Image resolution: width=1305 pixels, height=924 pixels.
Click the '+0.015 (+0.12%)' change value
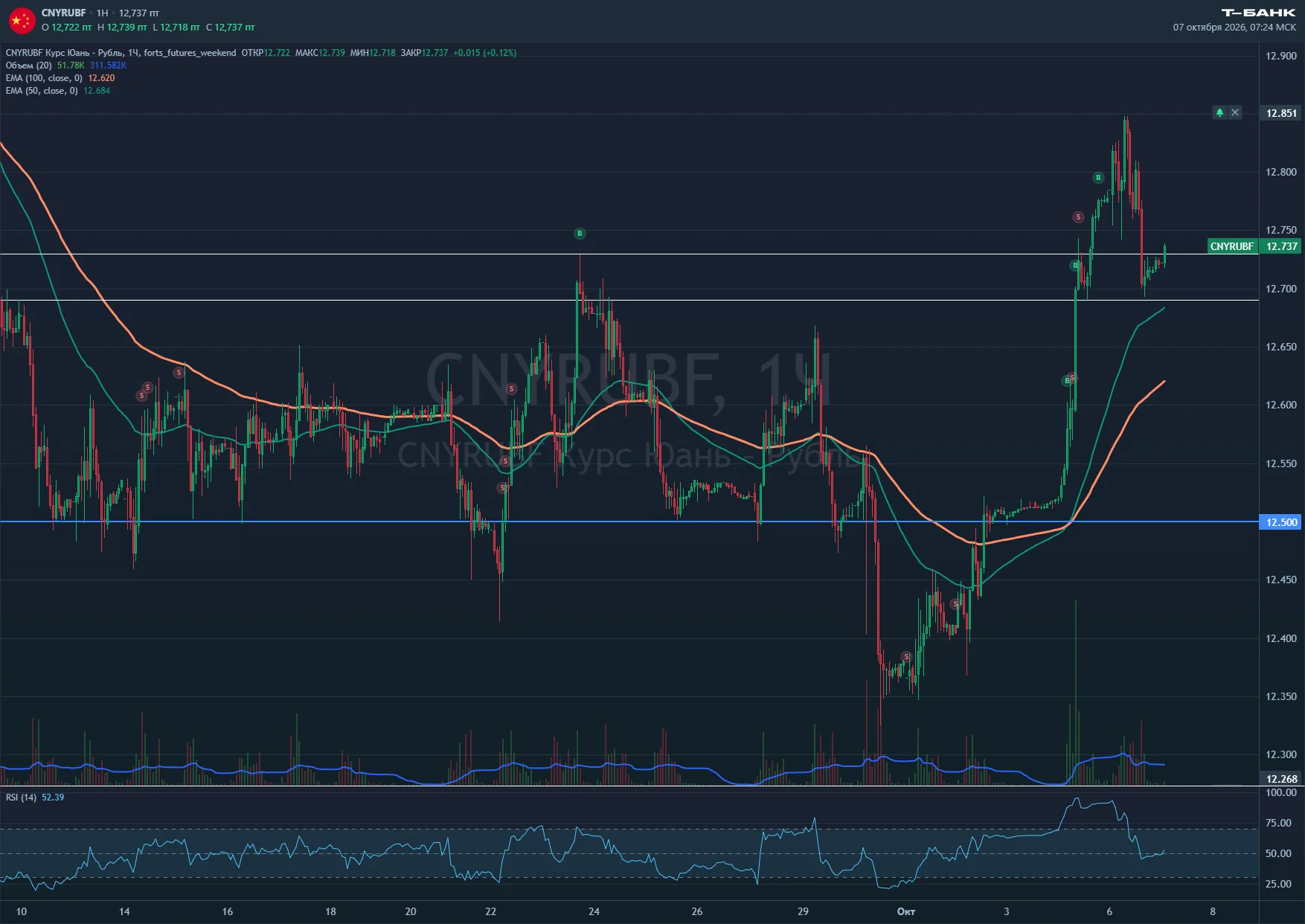click(484, 53)
